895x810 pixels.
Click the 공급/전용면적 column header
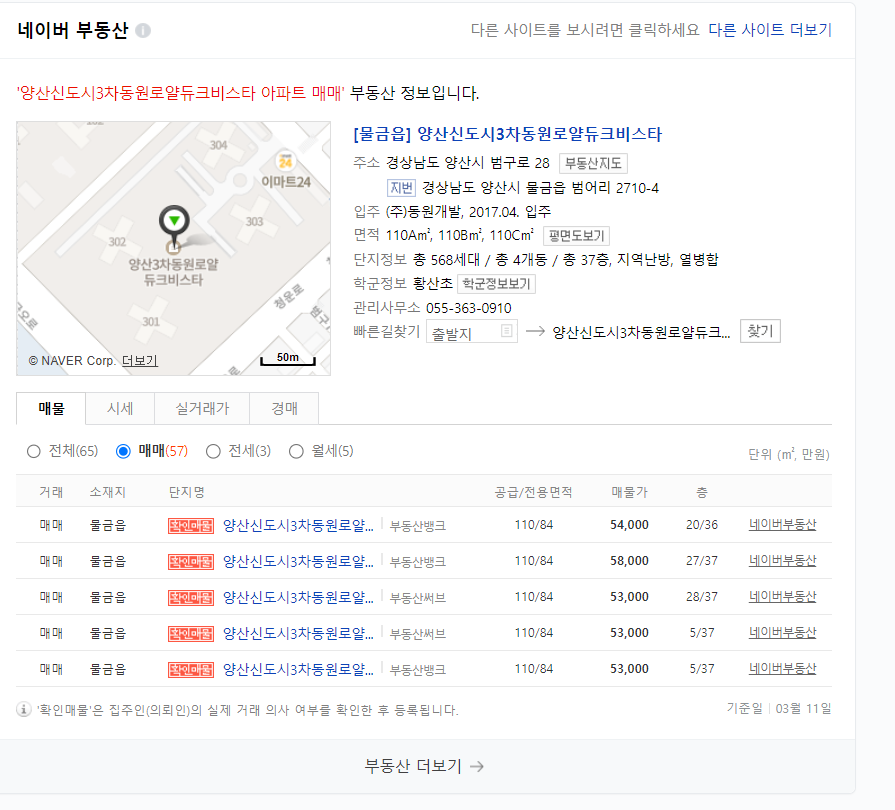point(533,492)
